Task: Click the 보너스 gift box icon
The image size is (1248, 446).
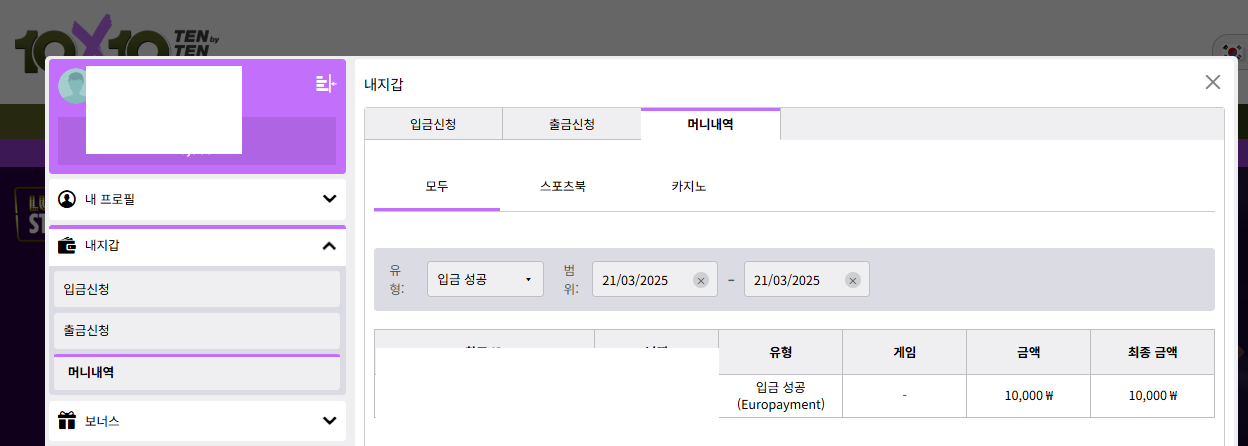Action: (x=67, y=420)
